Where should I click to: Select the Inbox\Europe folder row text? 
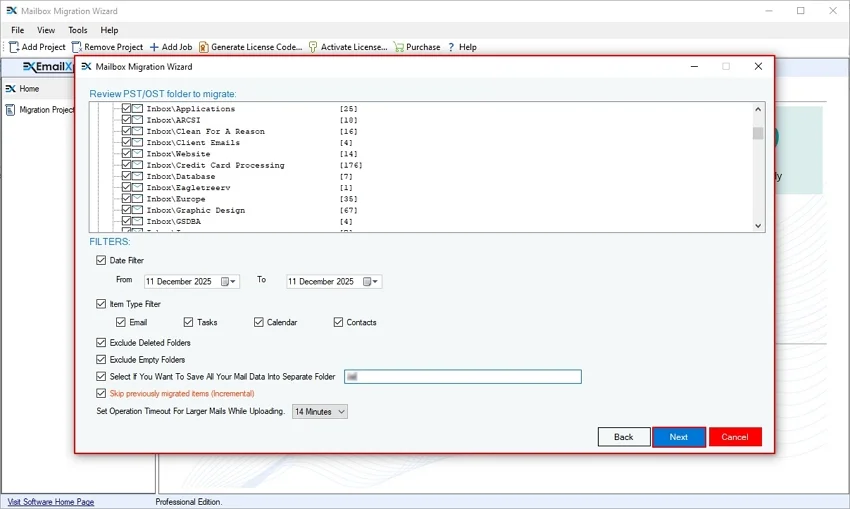[176, 199]
